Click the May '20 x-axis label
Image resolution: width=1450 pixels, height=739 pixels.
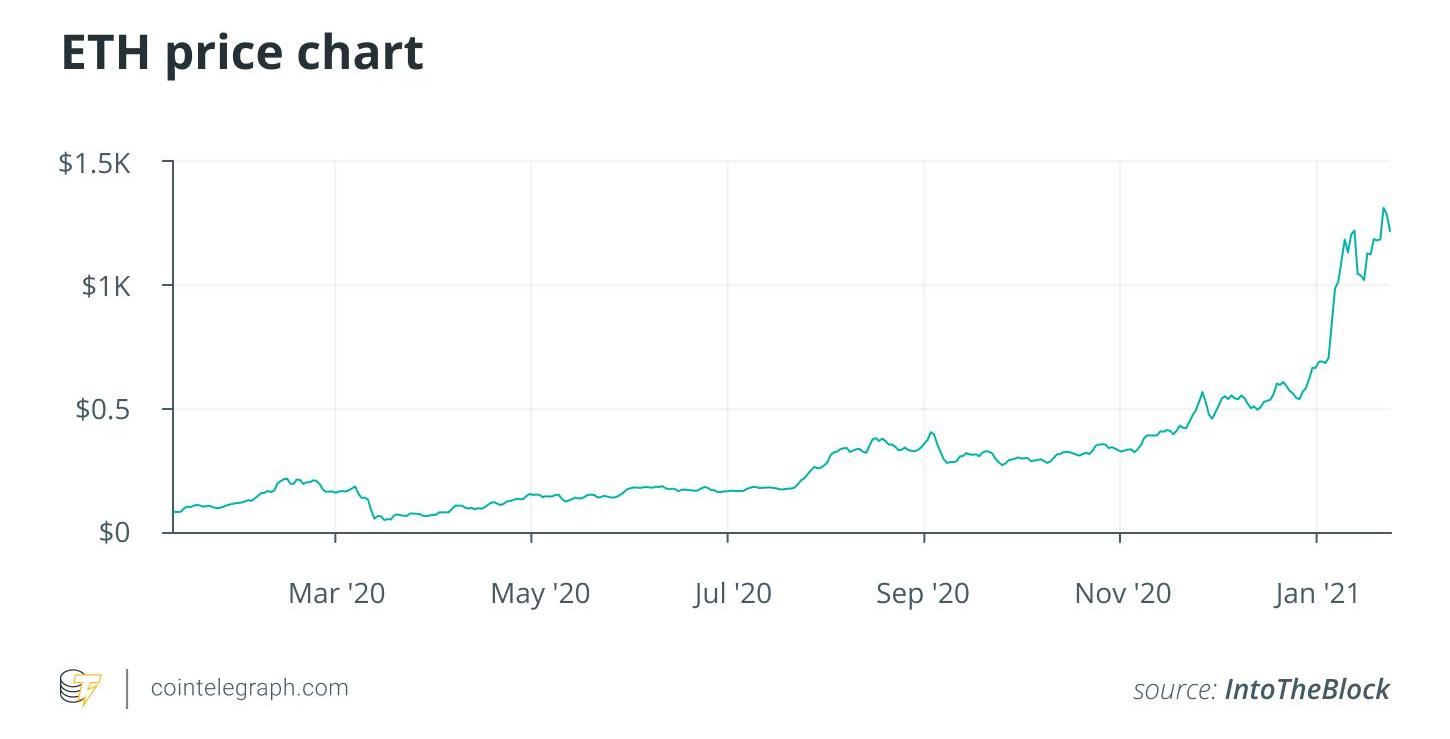540,594
